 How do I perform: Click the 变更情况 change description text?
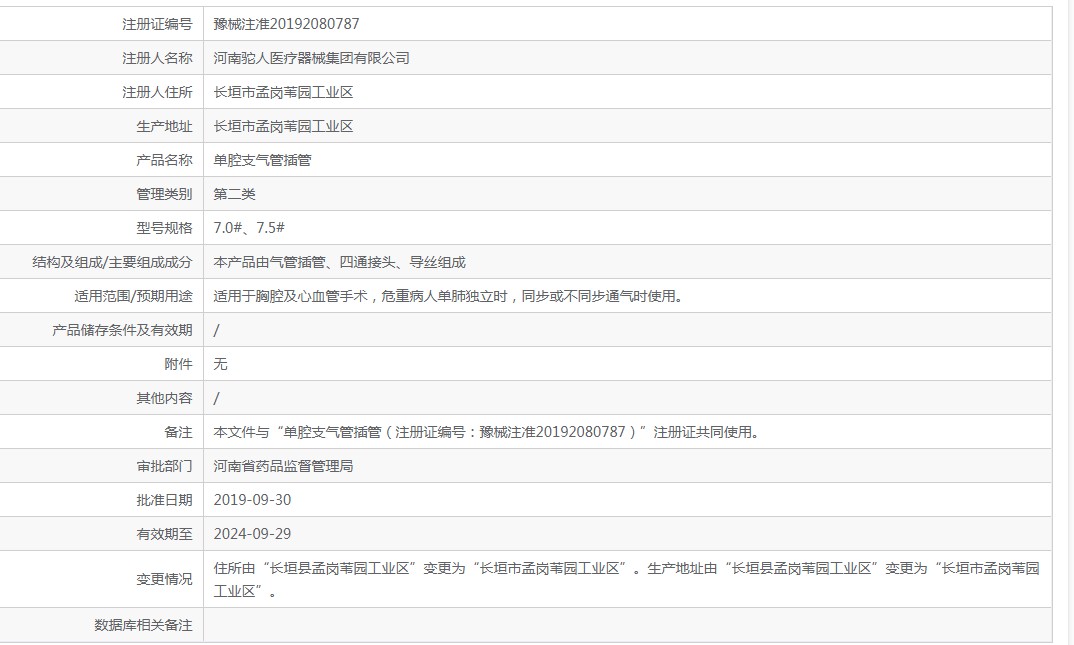pos(626,568)
